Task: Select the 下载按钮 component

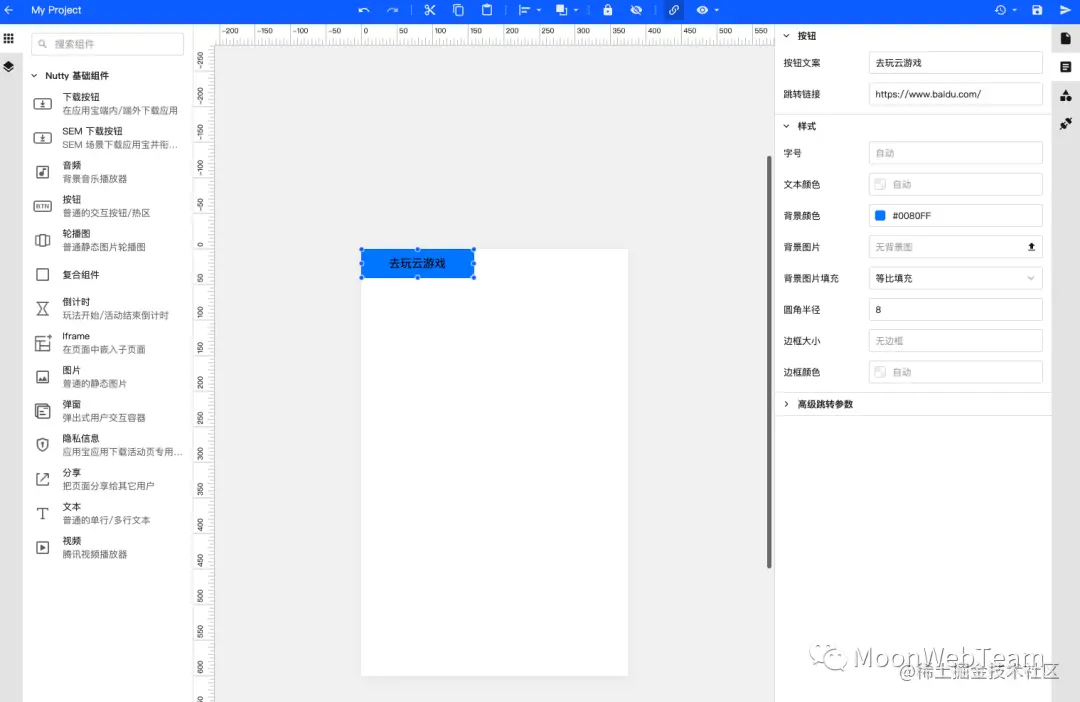Action: 107,103
